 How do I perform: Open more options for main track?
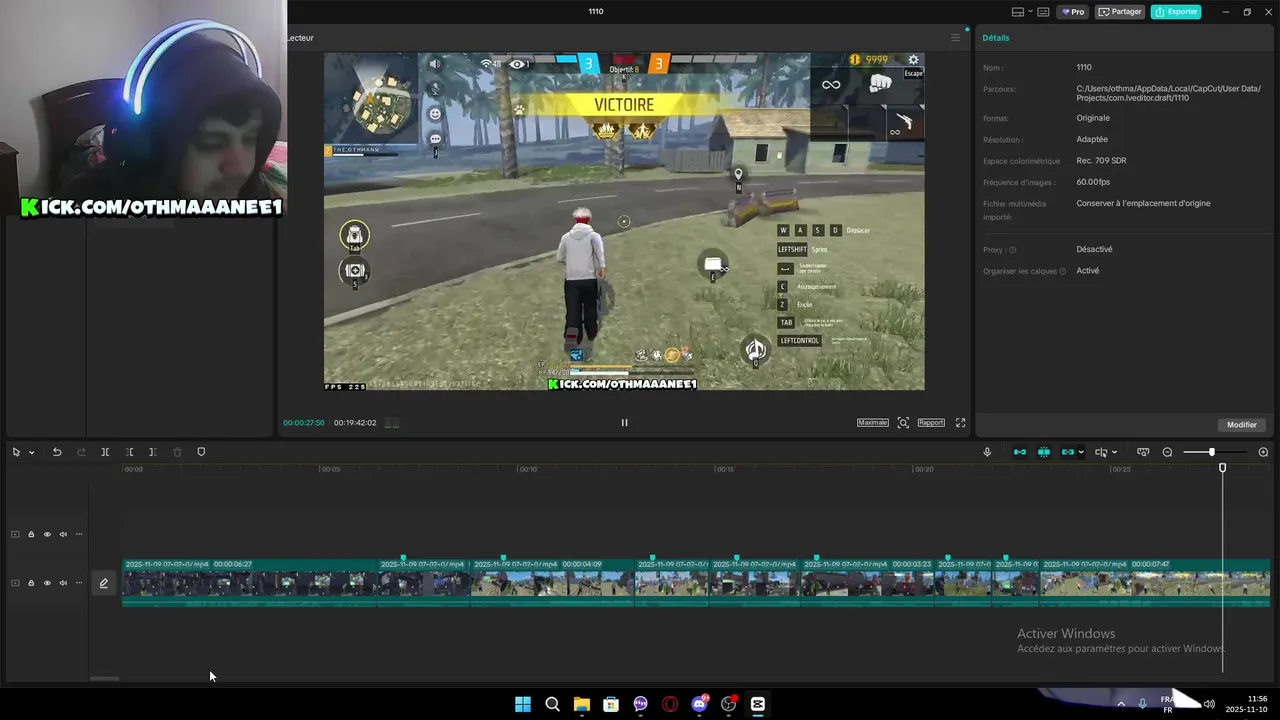(79, 583)
